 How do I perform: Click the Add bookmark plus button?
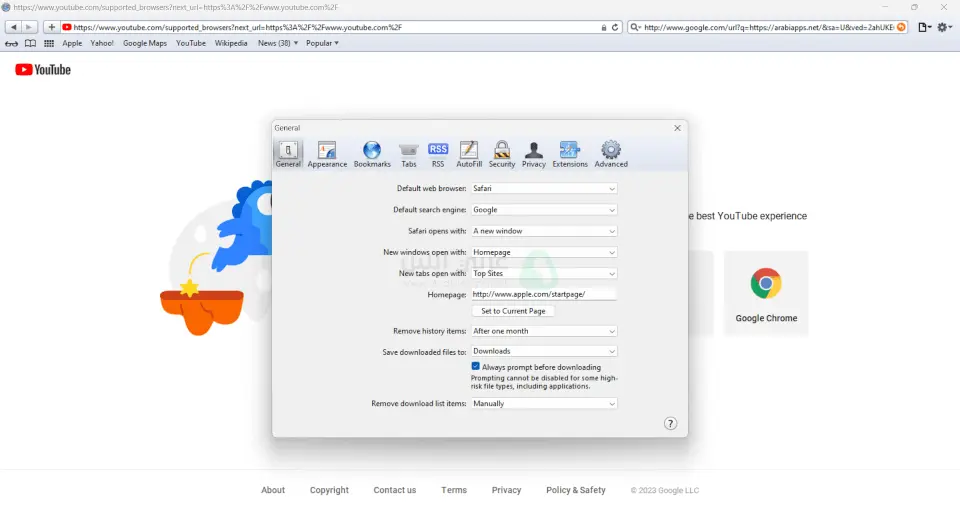point(51,28)
